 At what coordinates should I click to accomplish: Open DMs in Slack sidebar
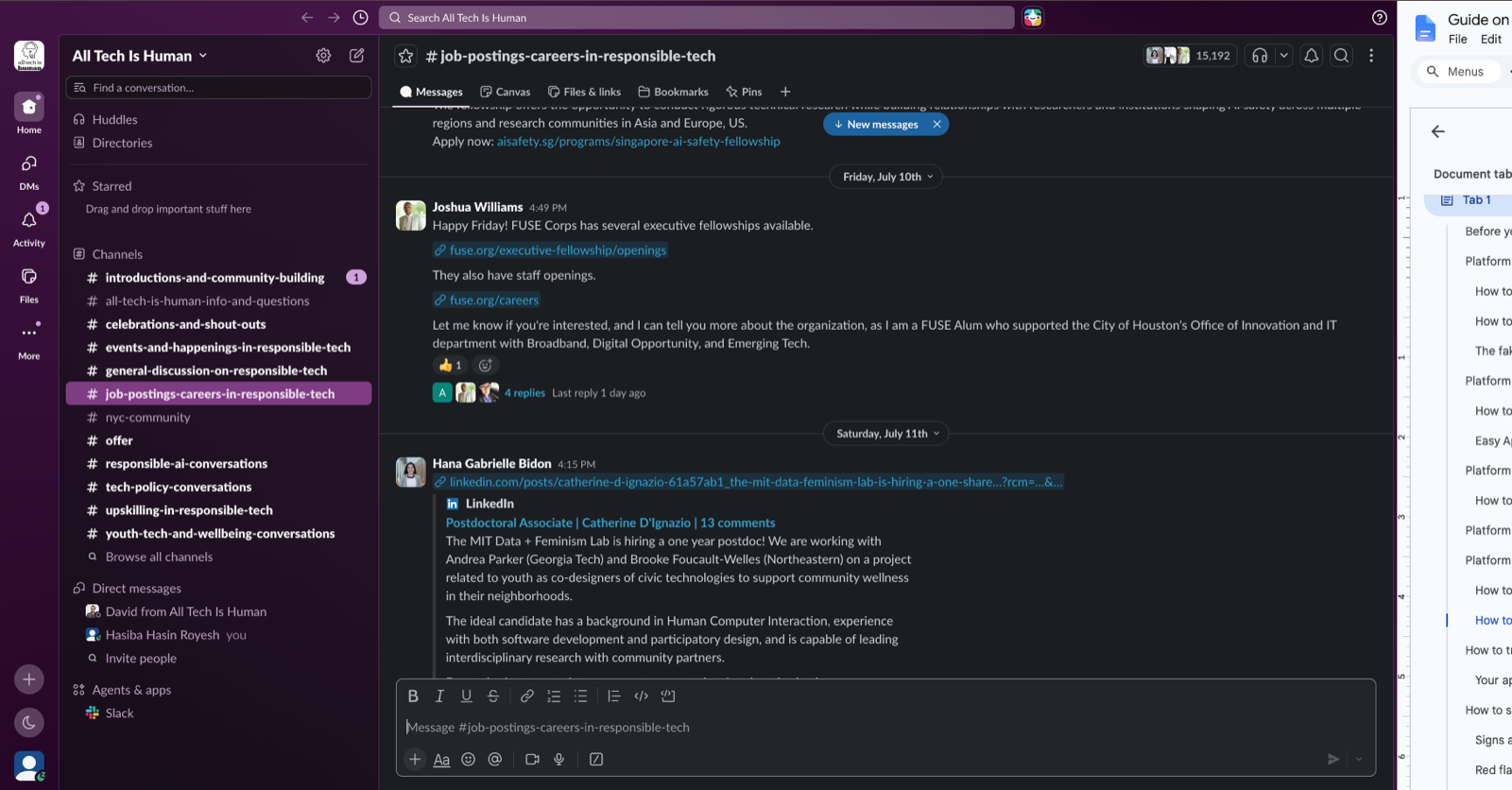(29, 171)
